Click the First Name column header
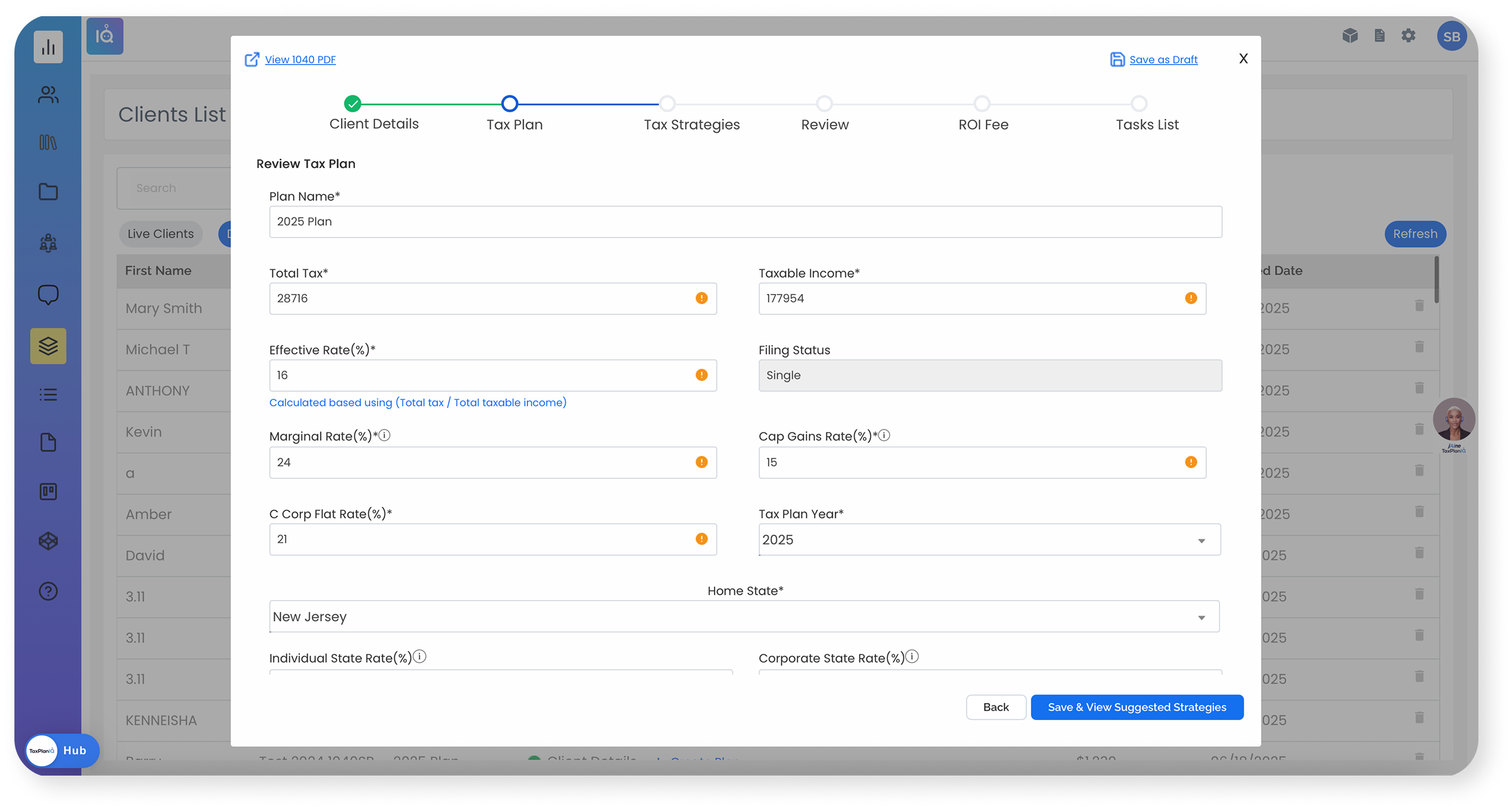This screenshot has width=1512, height=811. click(158, 271)
